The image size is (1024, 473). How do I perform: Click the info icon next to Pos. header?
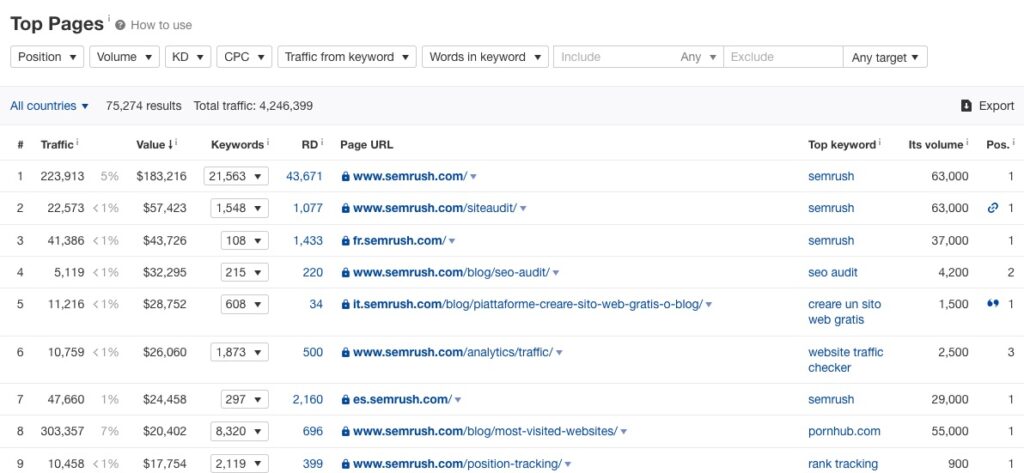[1014, 142]
